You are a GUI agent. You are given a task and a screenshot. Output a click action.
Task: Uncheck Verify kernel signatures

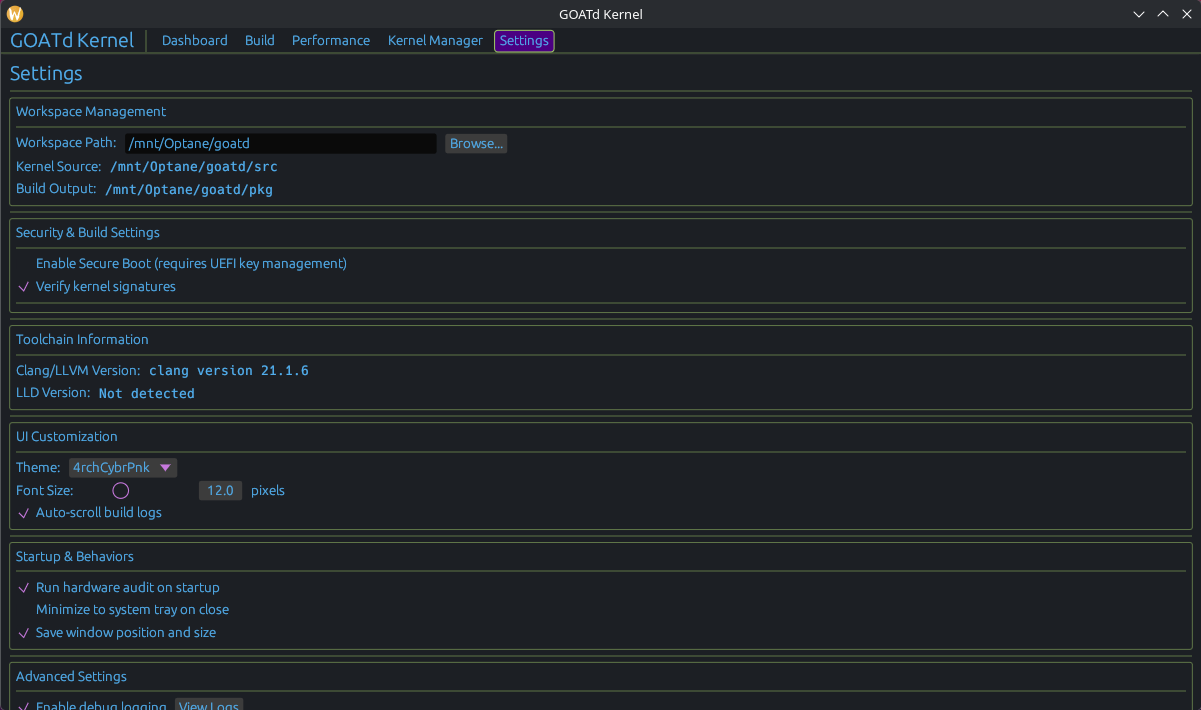25,287
